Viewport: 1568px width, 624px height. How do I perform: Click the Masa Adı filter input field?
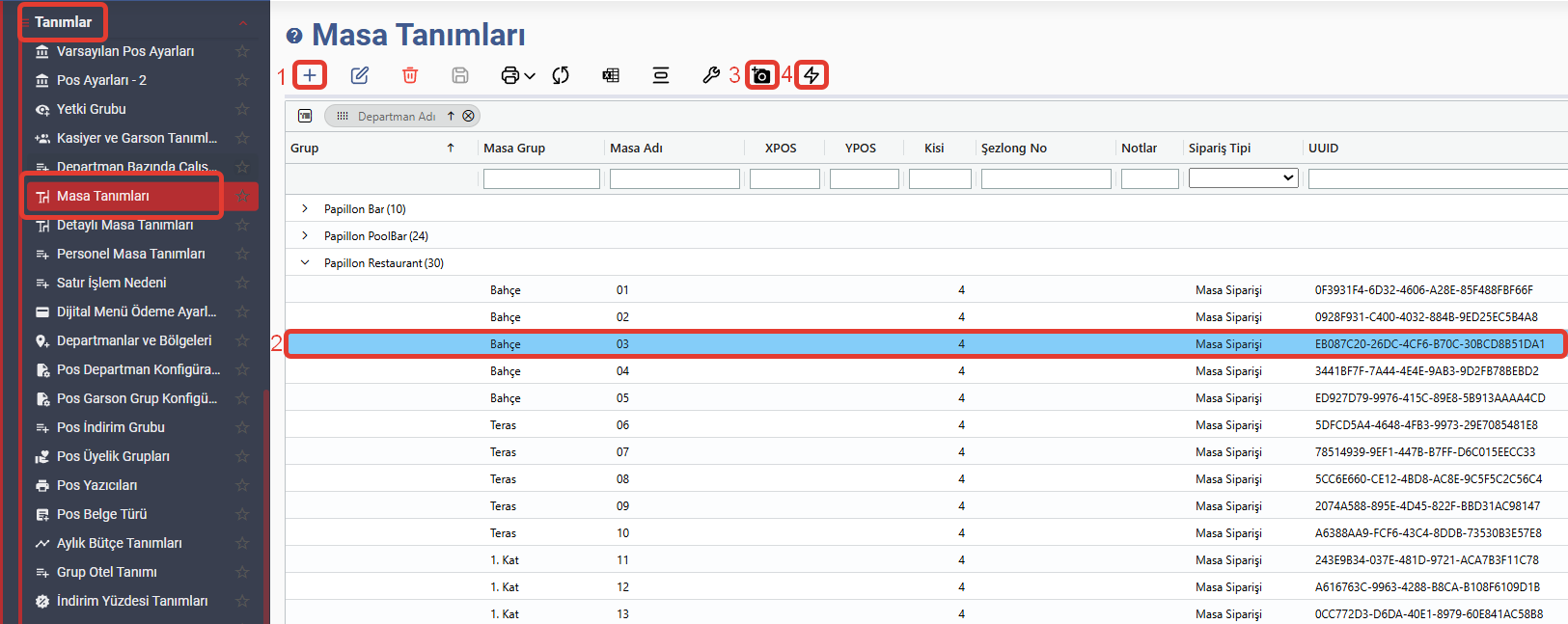(674, 178)
